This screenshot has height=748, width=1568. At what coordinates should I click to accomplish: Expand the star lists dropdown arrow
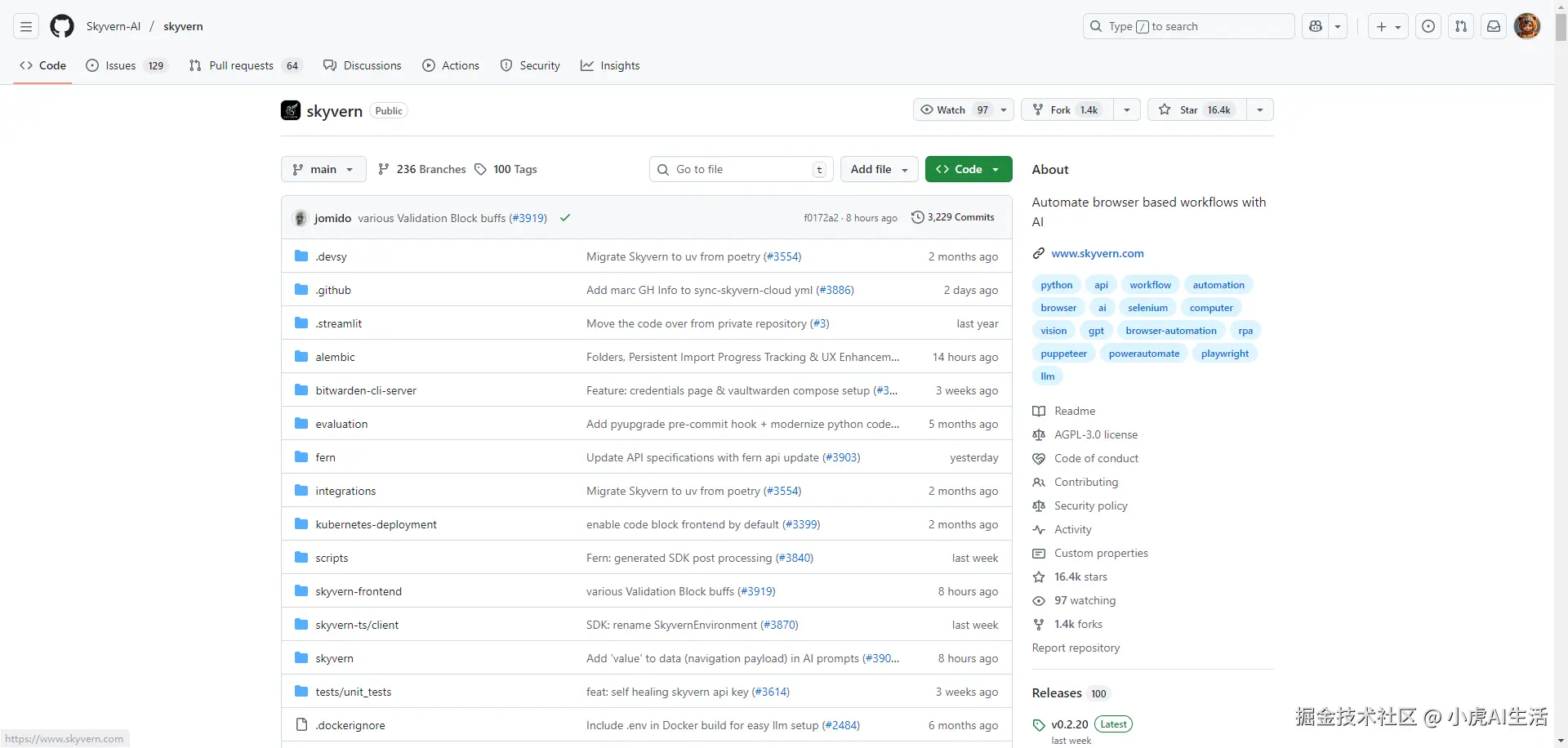pos(1260,110)
